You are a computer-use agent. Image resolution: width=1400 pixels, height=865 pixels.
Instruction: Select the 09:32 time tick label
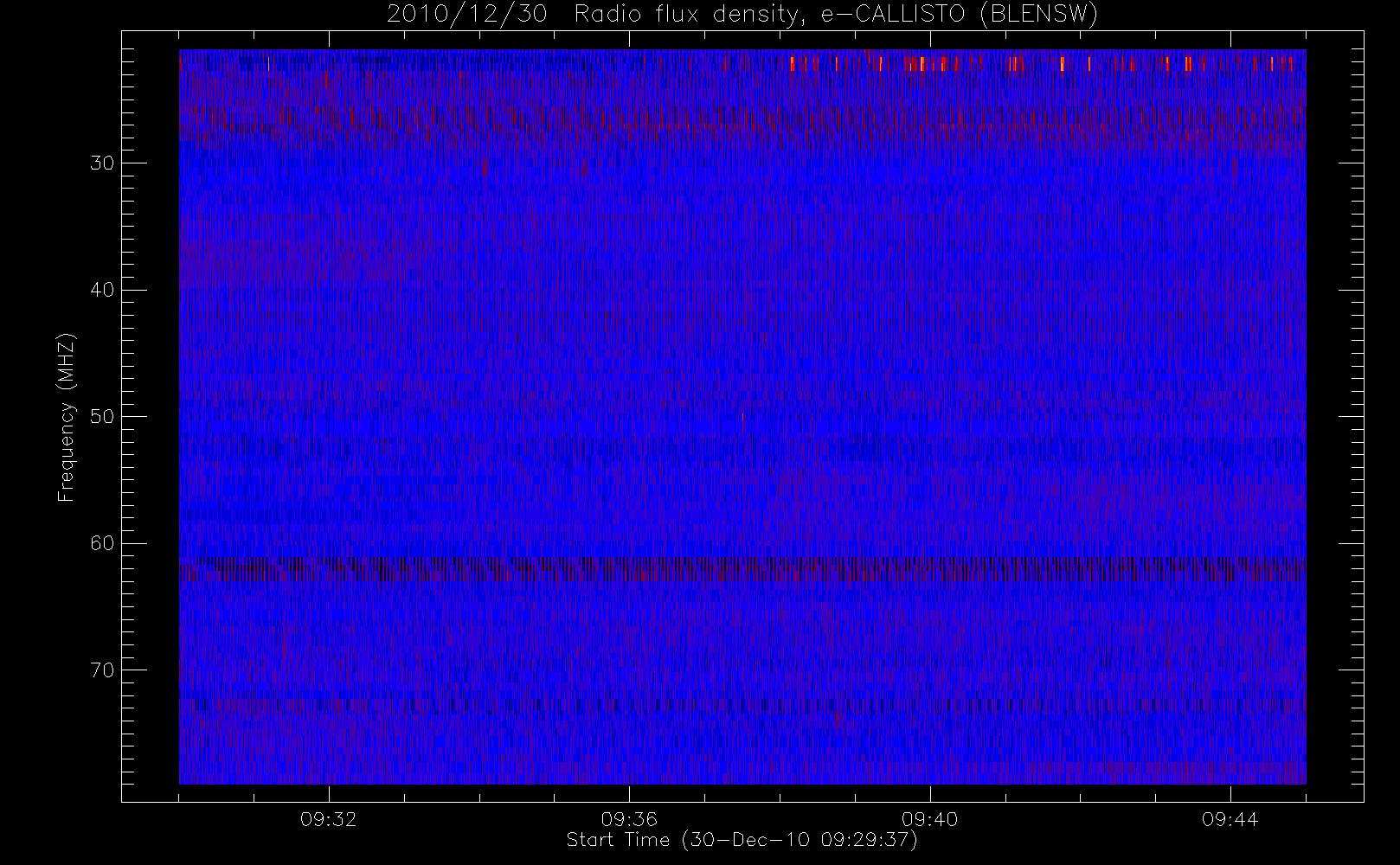click(x=329, y=819)
